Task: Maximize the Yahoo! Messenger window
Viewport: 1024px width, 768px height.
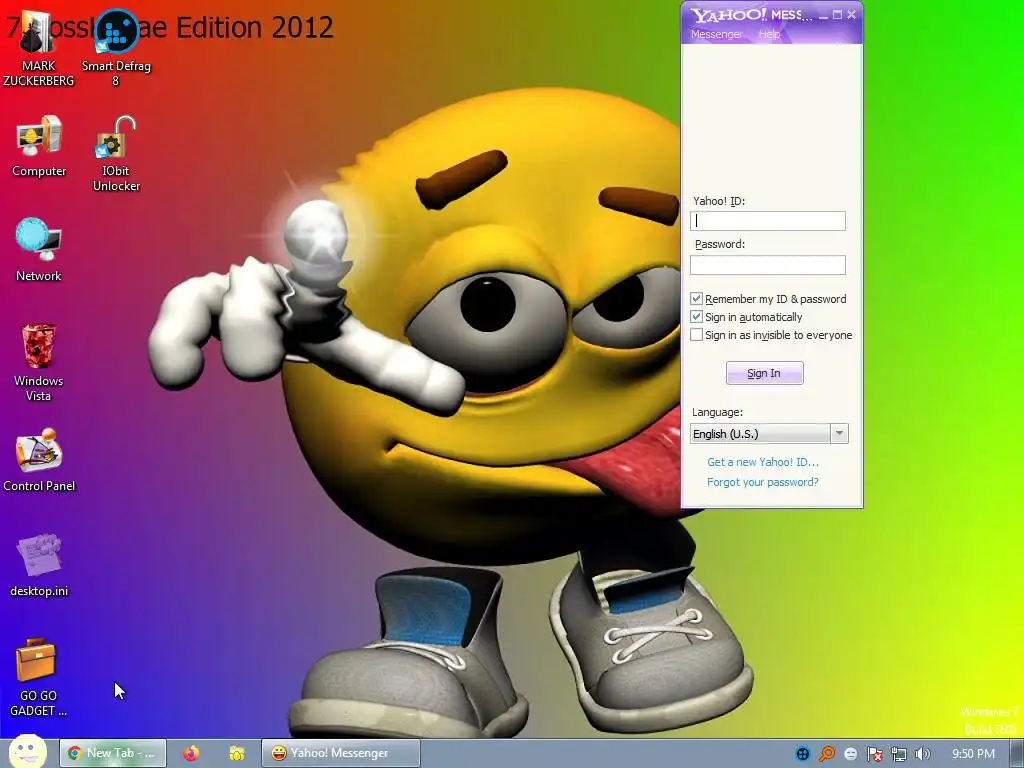Action: pyautogui.click(x=837, y=15)
